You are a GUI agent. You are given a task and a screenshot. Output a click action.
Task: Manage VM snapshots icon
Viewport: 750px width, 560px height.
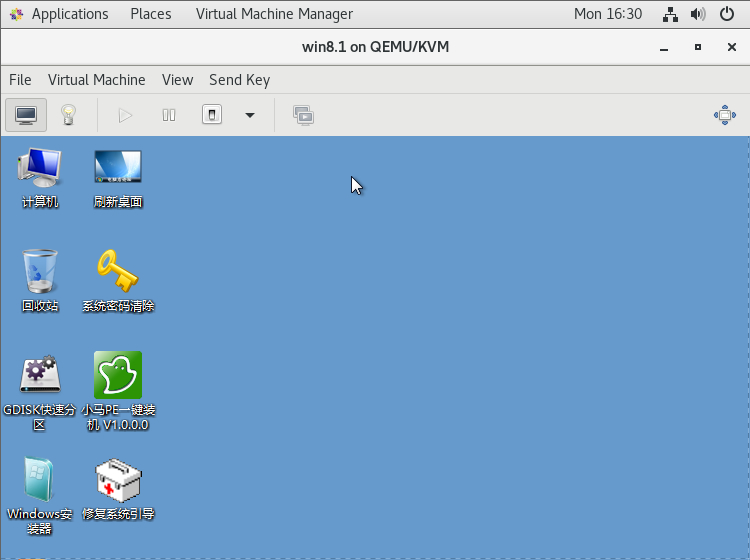pos(303,115)
